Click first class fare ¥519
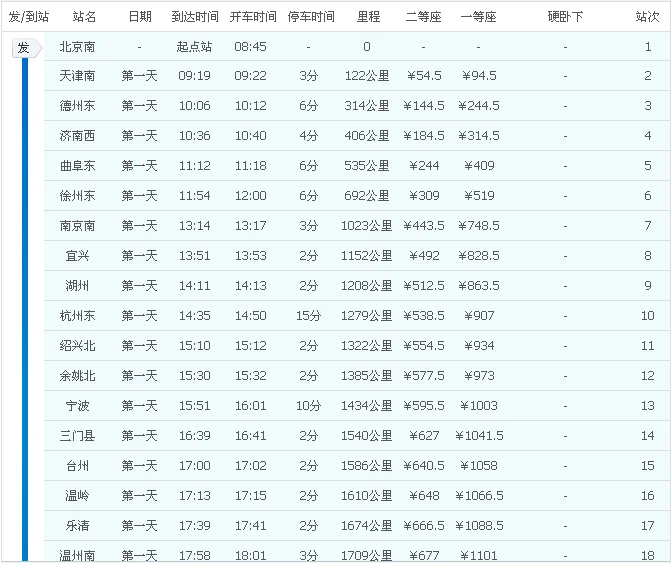Viewport: 671px width, 563px height. pos(479,196)
